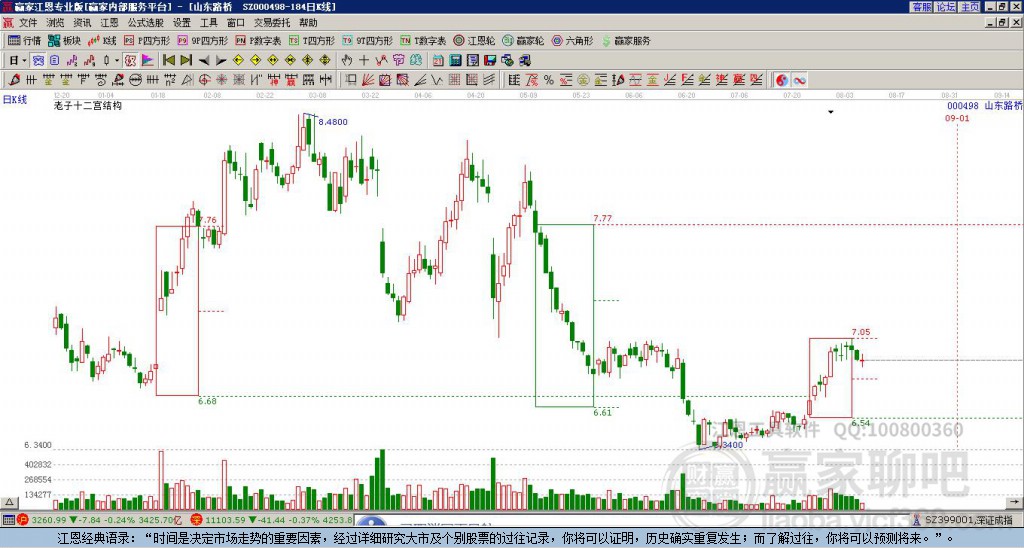Open the 江恩轮 Gann wheel

tap(474, 40)
